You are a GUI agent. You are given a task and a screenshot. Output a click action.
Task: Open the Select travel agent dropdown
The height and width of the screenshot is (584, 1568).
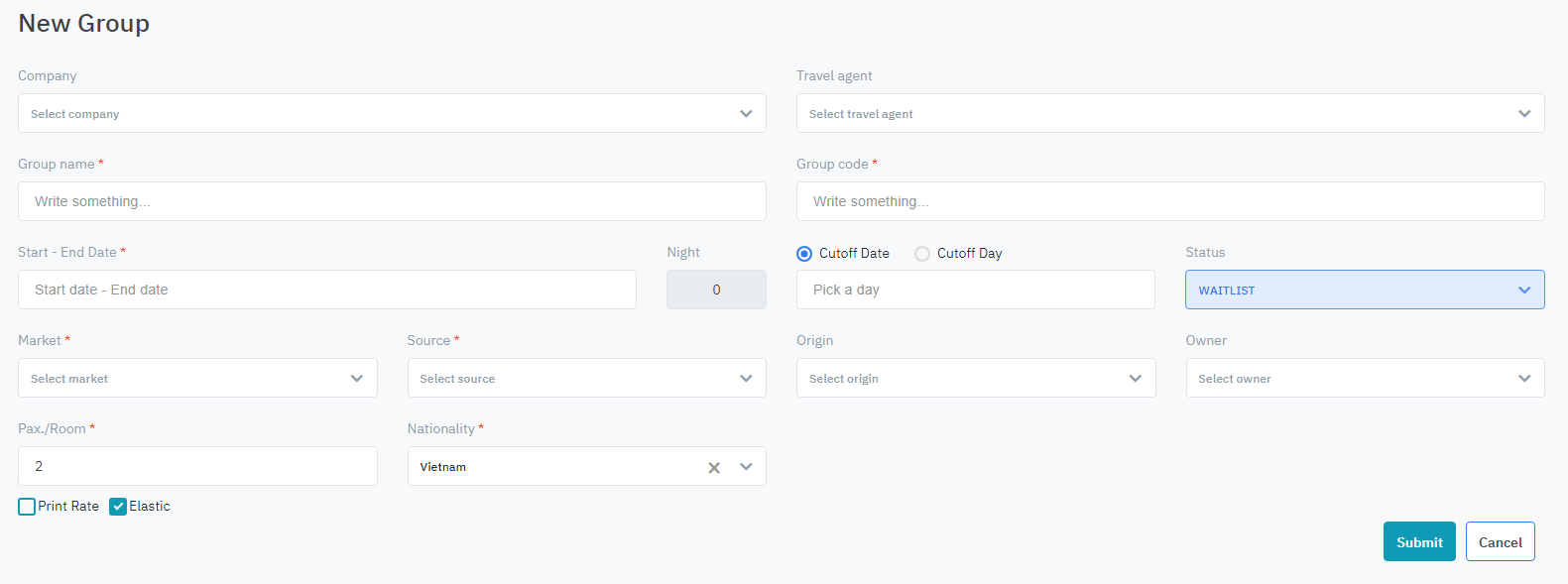[1170, 113]
